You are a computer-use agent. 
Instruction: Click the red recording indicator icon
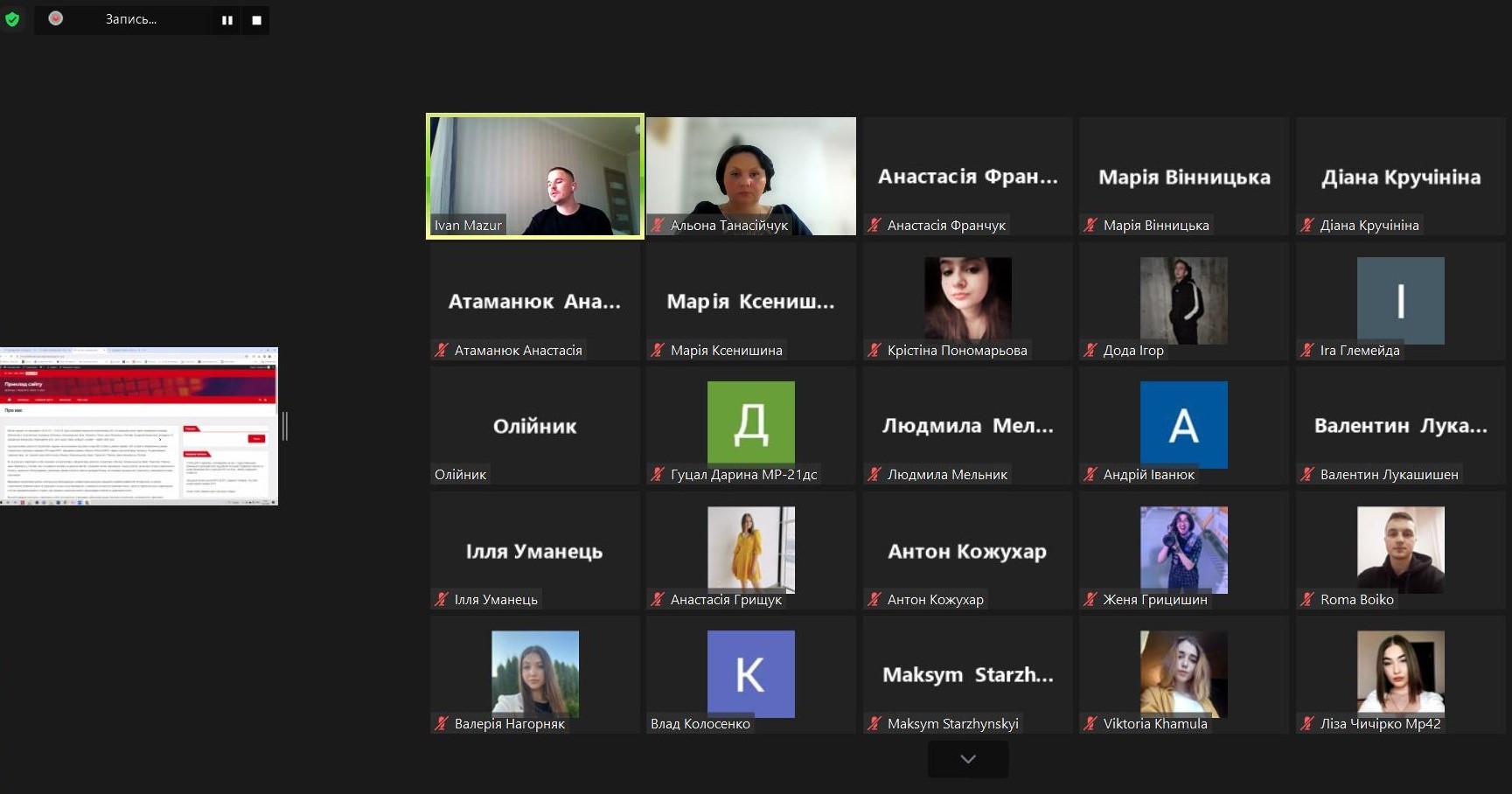click(56, 18)
